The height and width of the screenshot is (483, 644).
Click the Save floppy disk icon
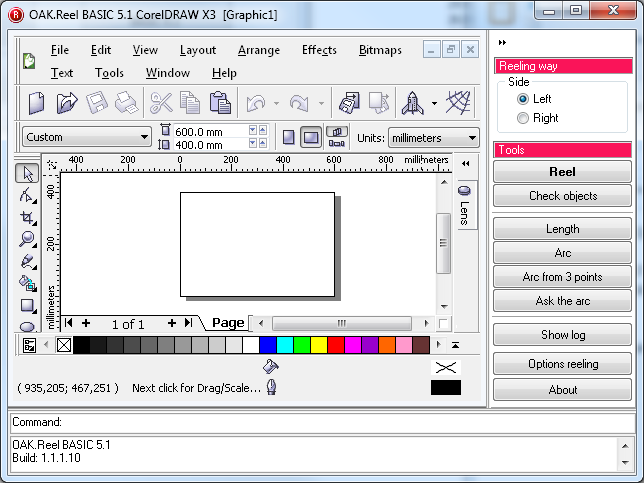[x=97, y=103]
